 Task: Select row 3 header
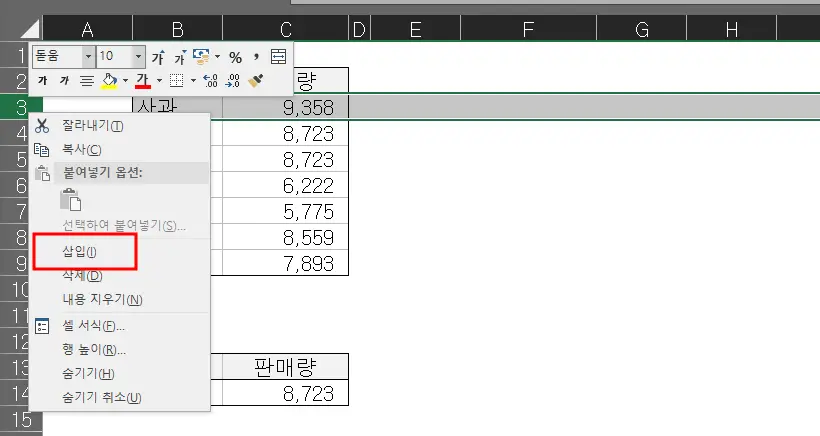click(x=21, y=107)
